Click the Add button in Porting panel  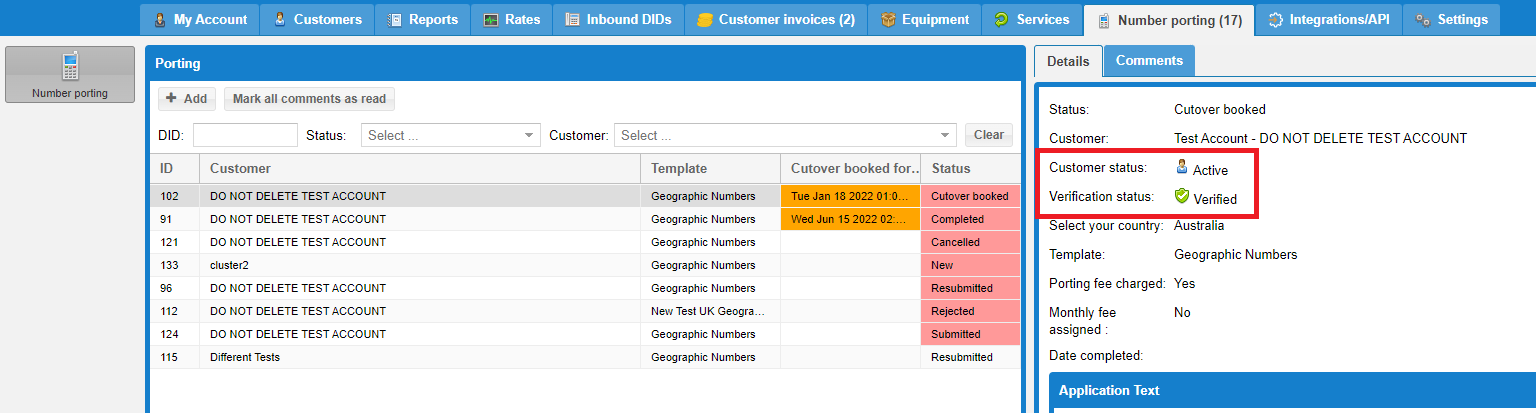point(186,98)
